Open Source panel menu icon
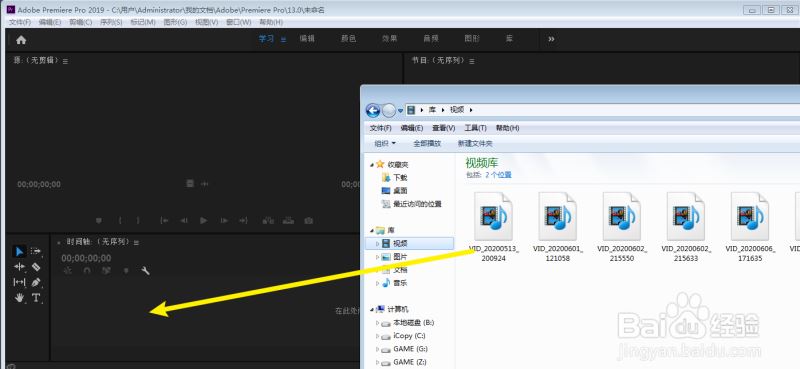This screenshot has height=369, width=800. (65, 61)
